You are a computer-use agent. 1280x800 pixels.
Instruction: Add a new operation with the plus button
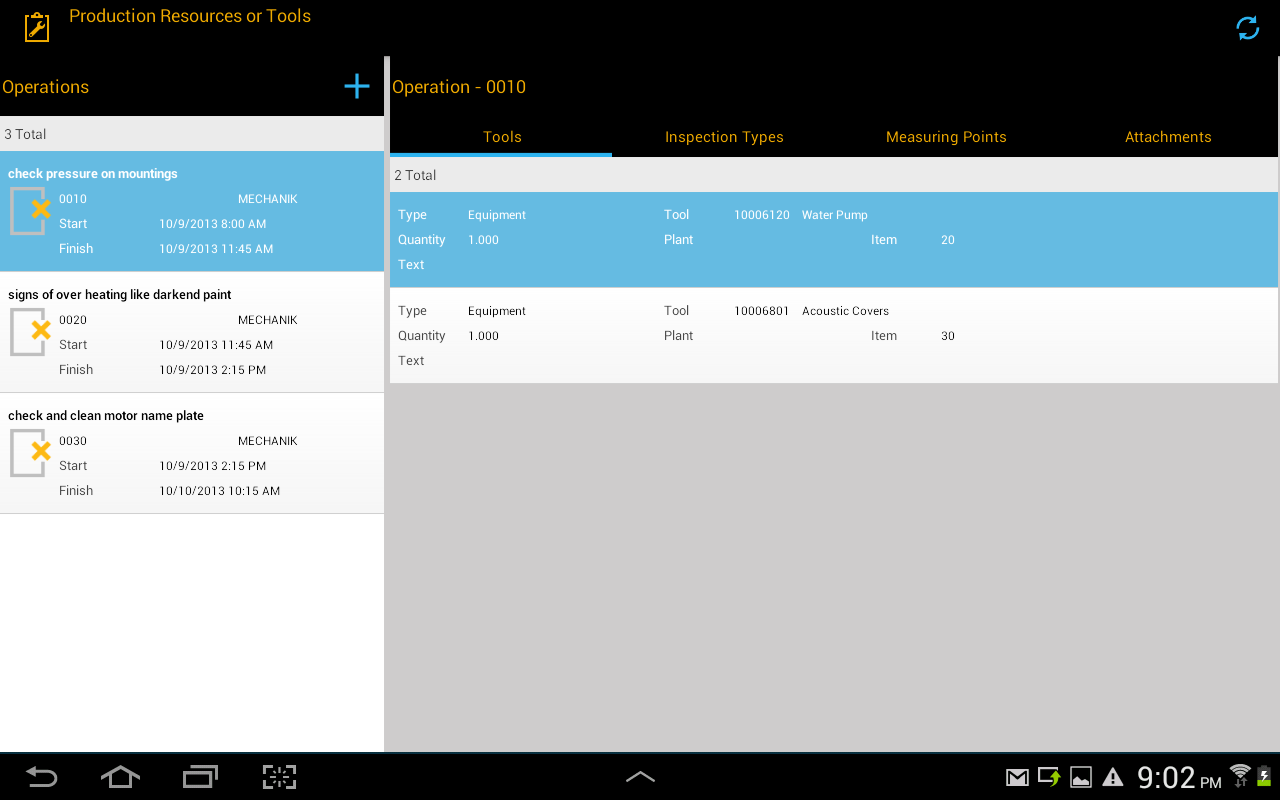pos(356,86)
